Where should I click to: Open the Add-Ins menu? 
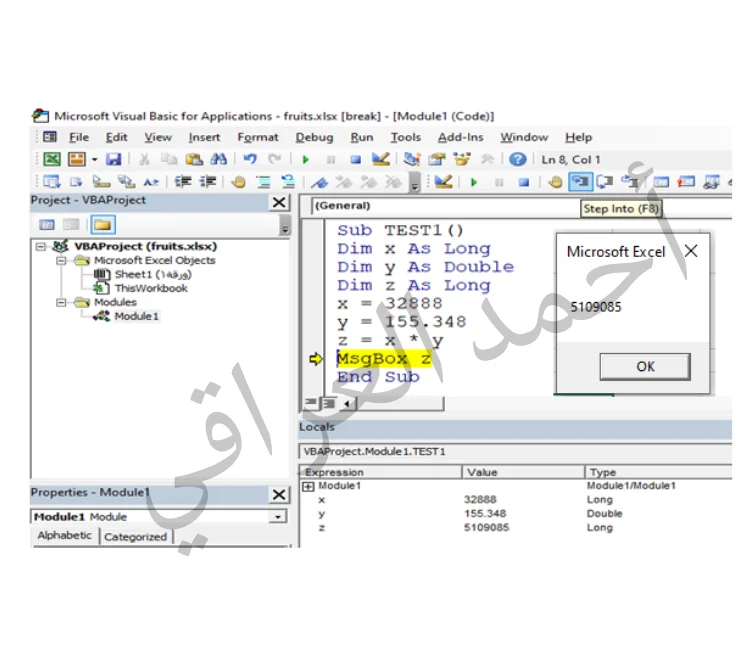click(460, 137)
